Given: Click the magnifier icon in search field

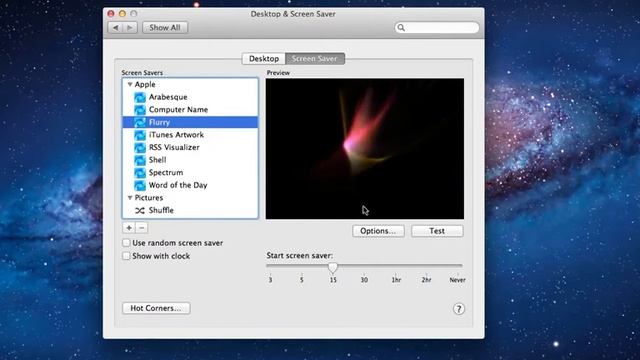Looking at the screenshot, I should [x=401, y=27].
